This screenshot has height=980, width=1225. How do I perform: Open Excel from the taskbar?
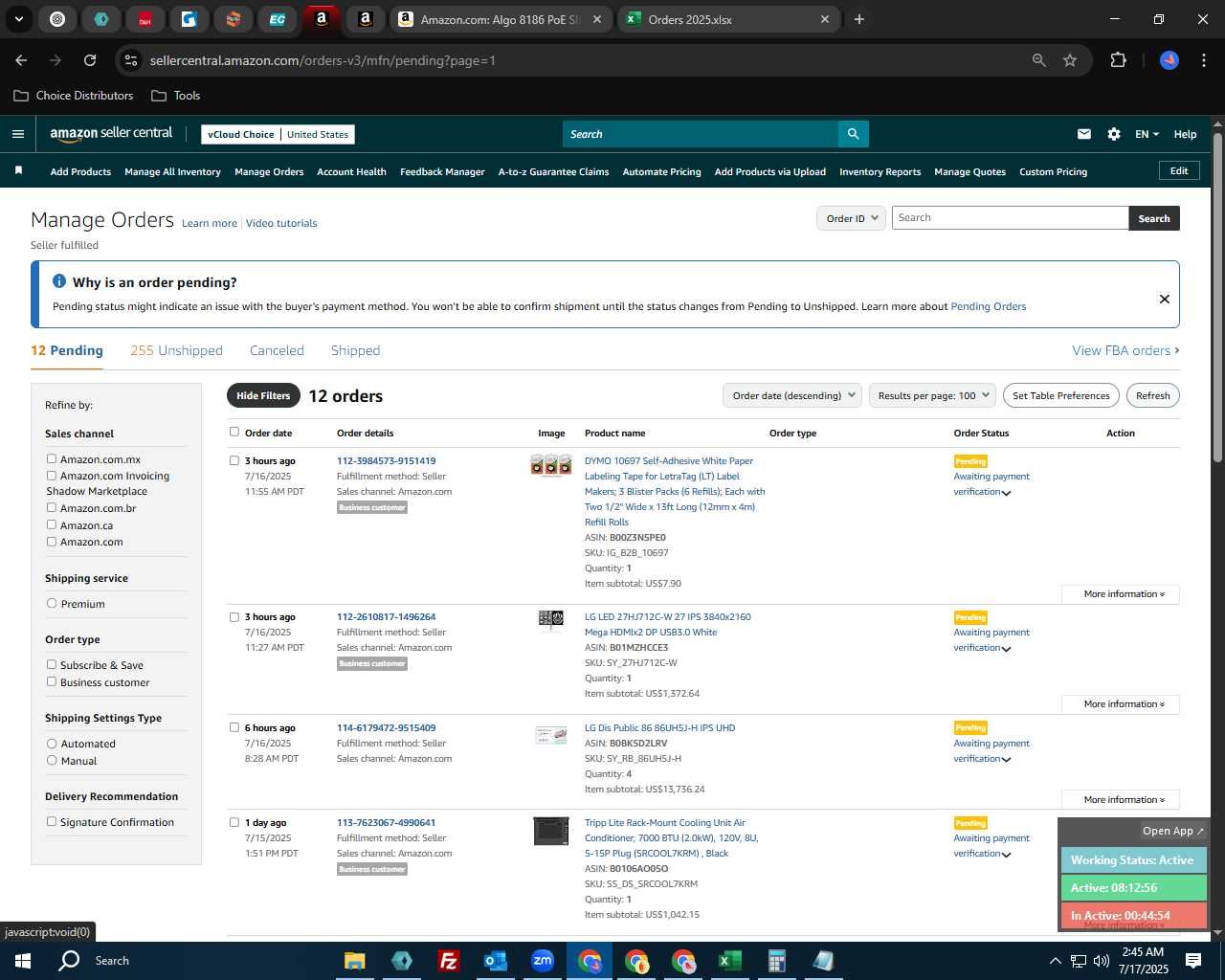730,961
